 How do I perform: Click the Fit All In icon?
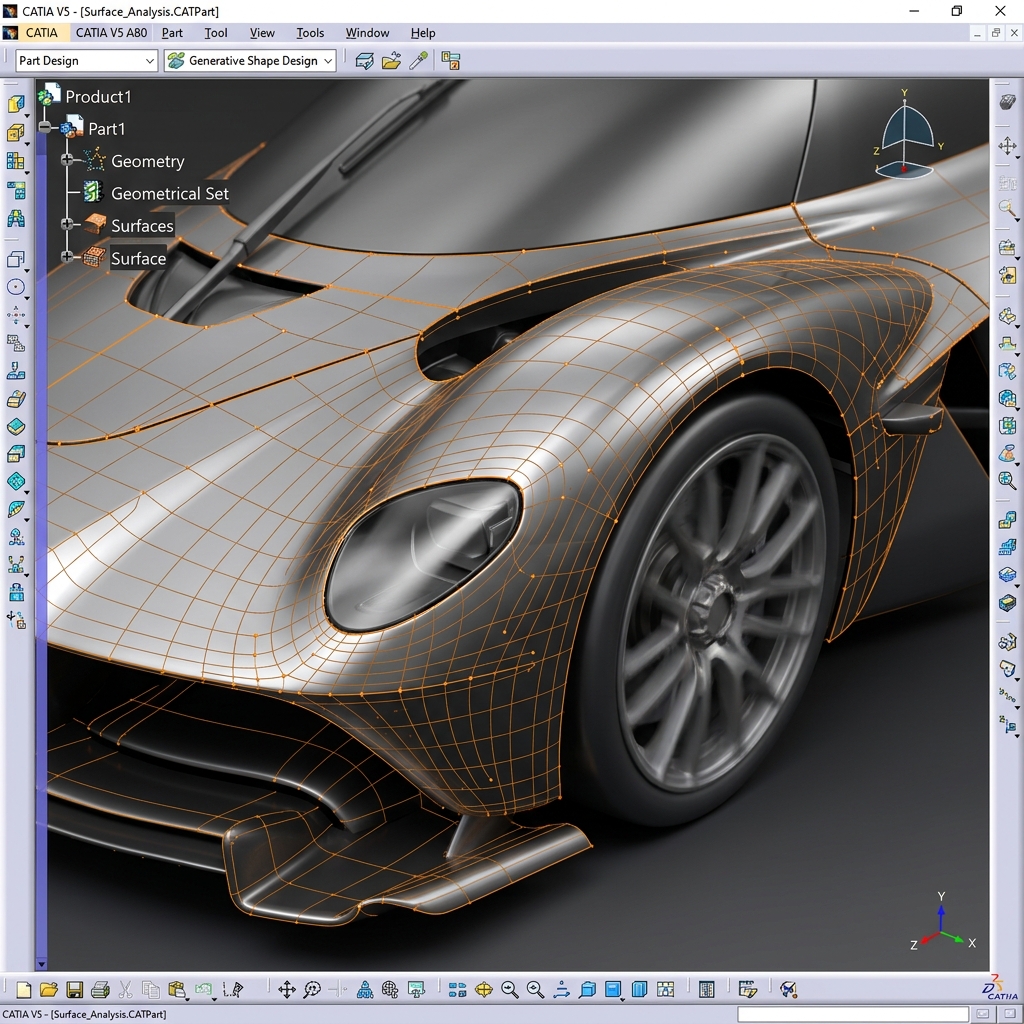pyautogui.click(x=484, y=989)
